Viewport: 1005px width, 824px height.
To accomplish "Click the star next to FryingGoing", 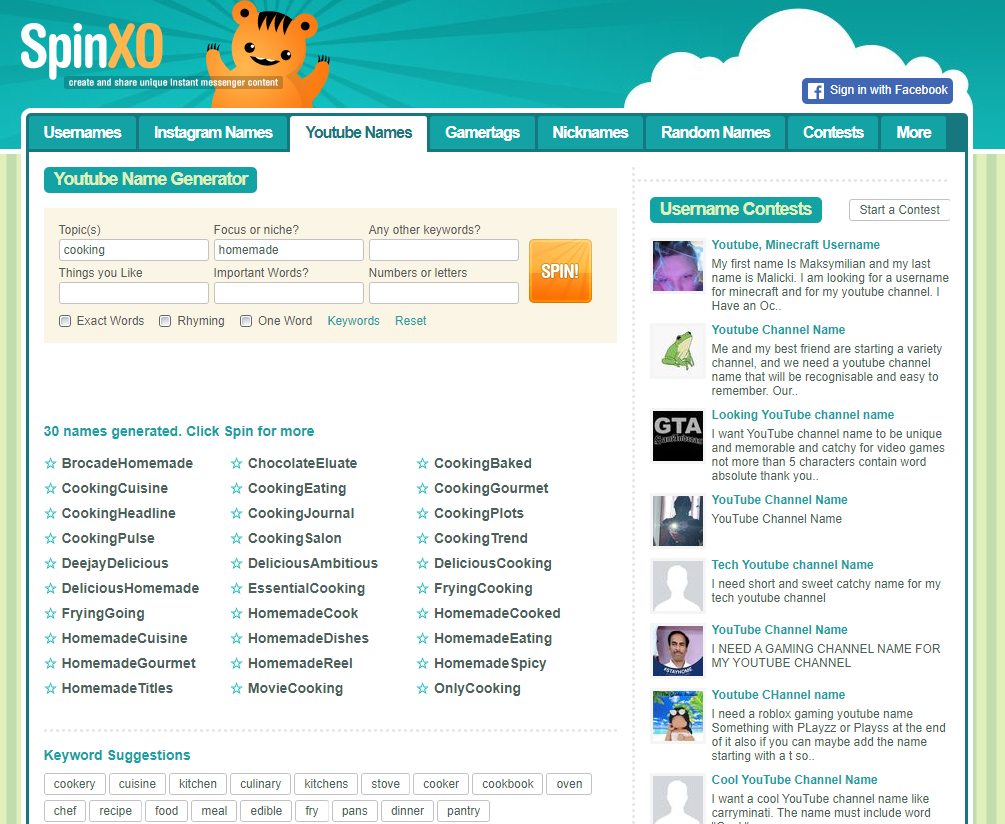I will [x=51, y=613].
